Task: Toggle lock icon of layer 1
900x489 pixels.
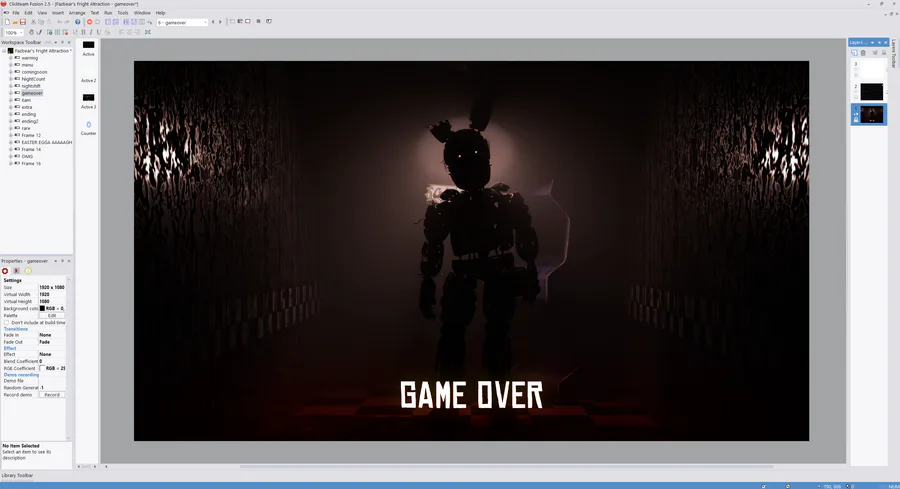Action: 856,120
